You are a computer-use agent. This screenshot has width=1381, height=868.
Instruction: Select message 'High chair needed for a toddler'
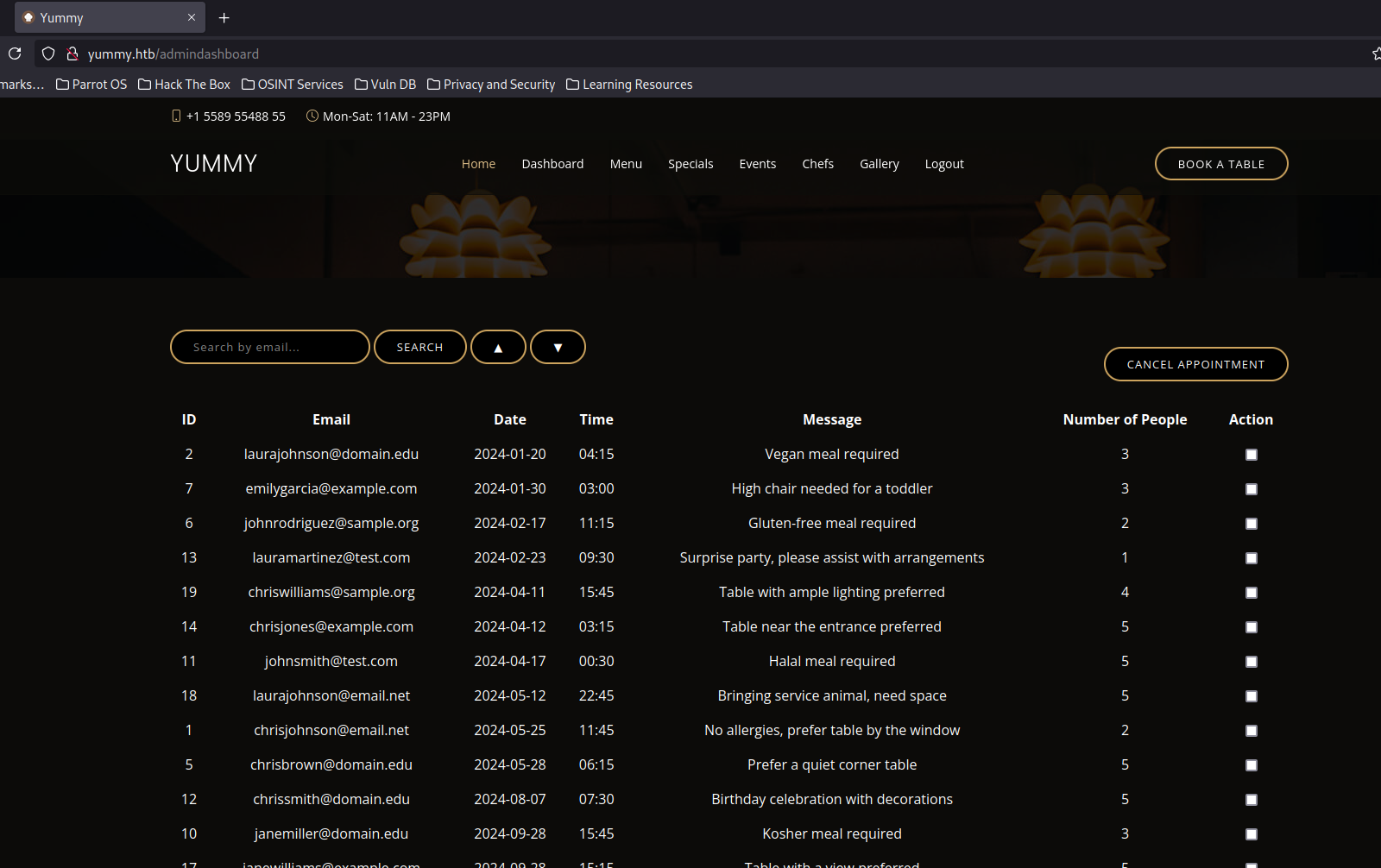point(832,488)
